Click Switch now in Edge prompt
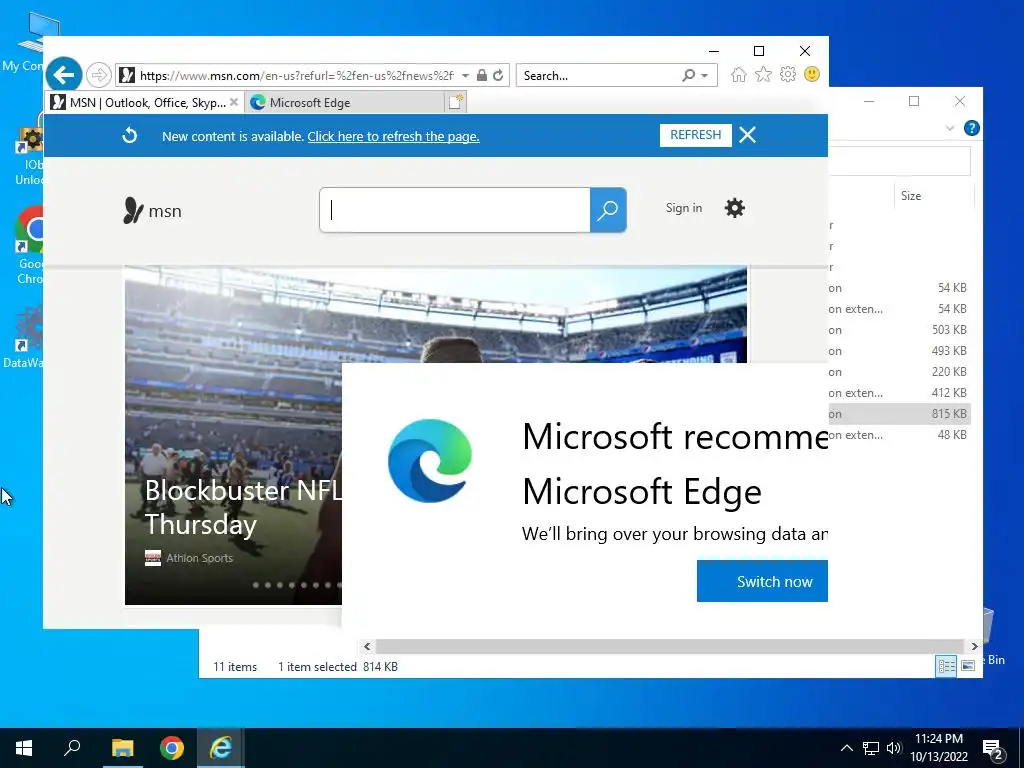Screen dimensions: 1024x768 [x=762, y=581]
